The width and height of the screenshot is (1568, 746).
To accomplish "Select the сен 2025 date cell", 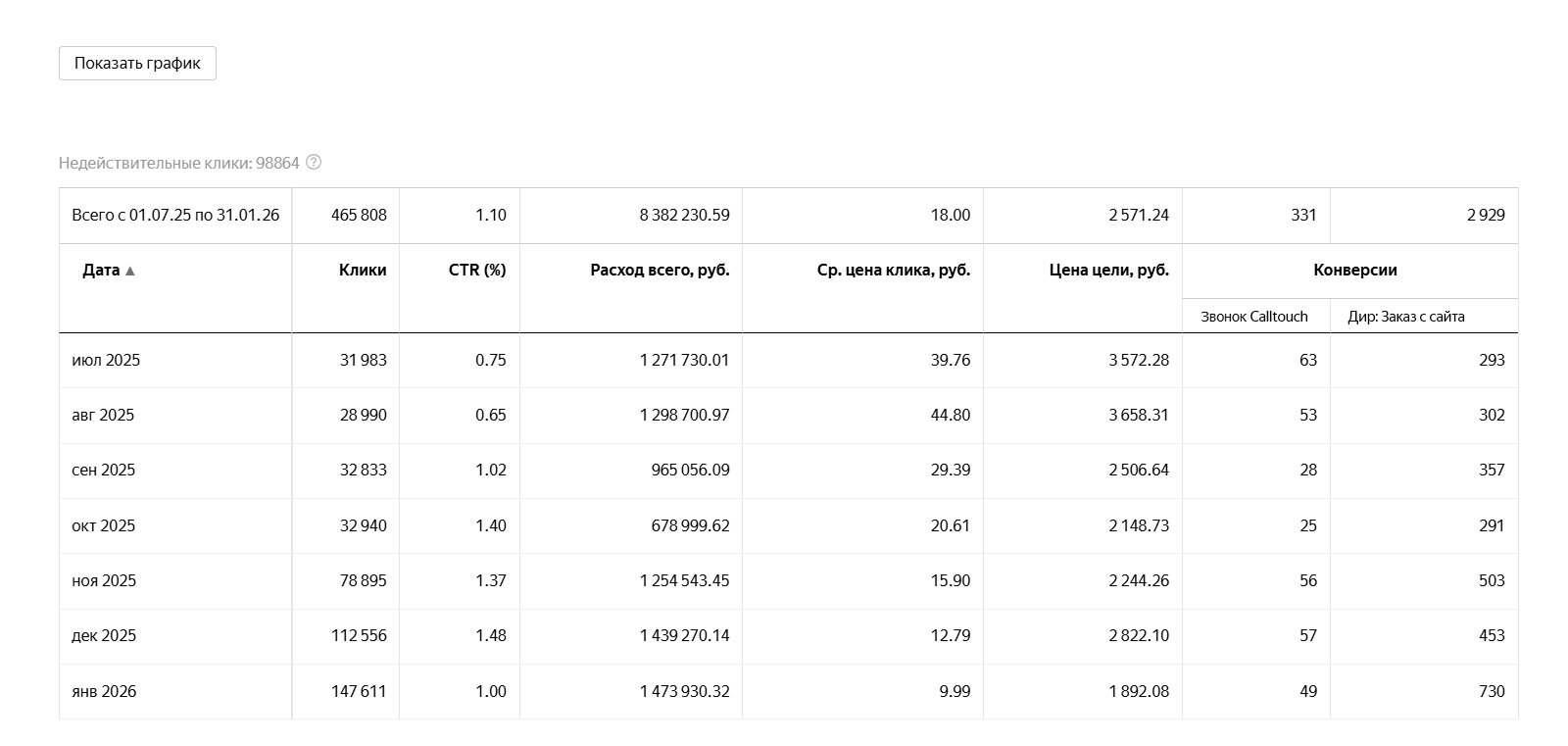I will click(103, 470).
